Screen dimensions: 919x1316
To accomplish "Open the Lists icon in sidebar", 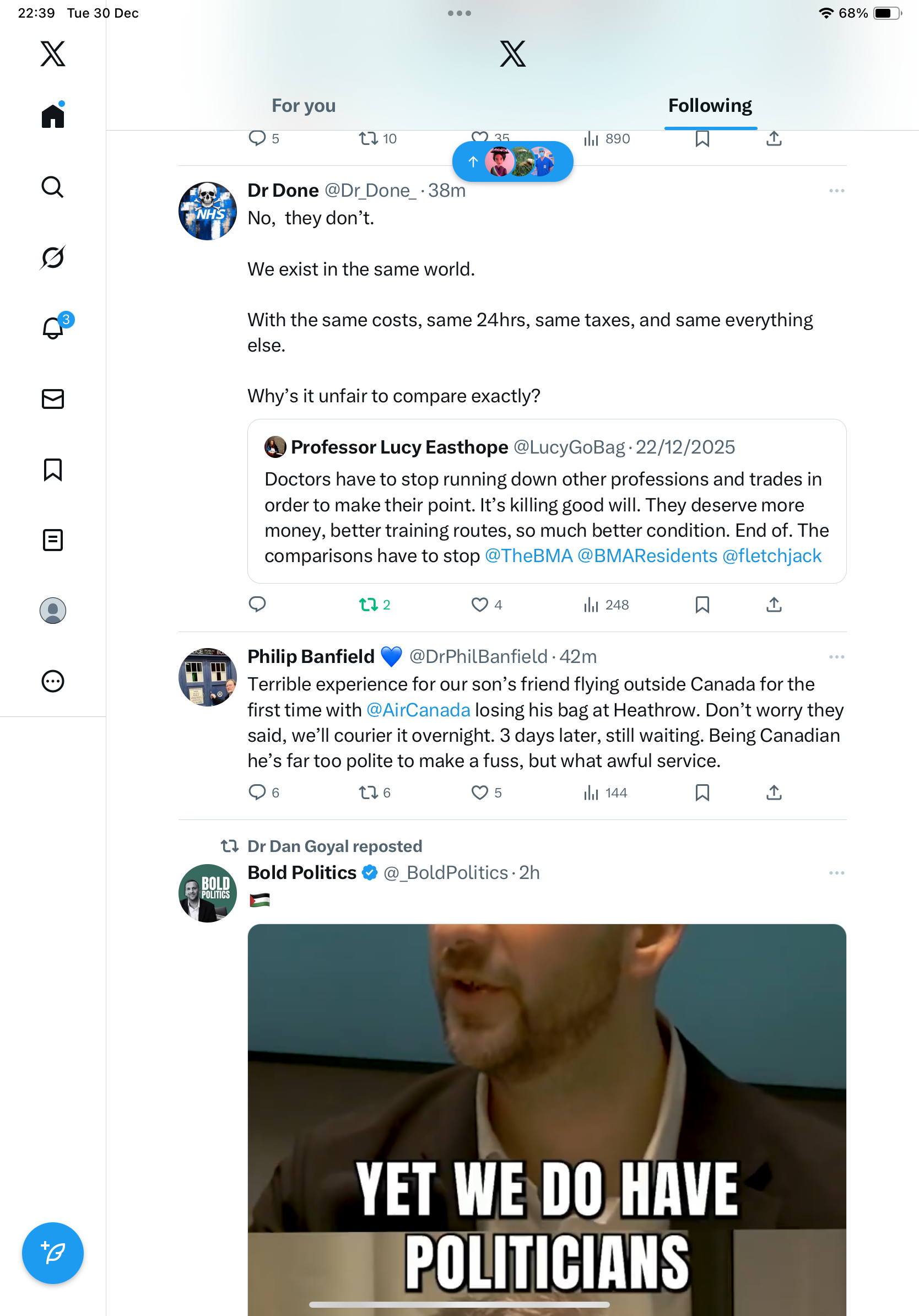I will [52, 540].
